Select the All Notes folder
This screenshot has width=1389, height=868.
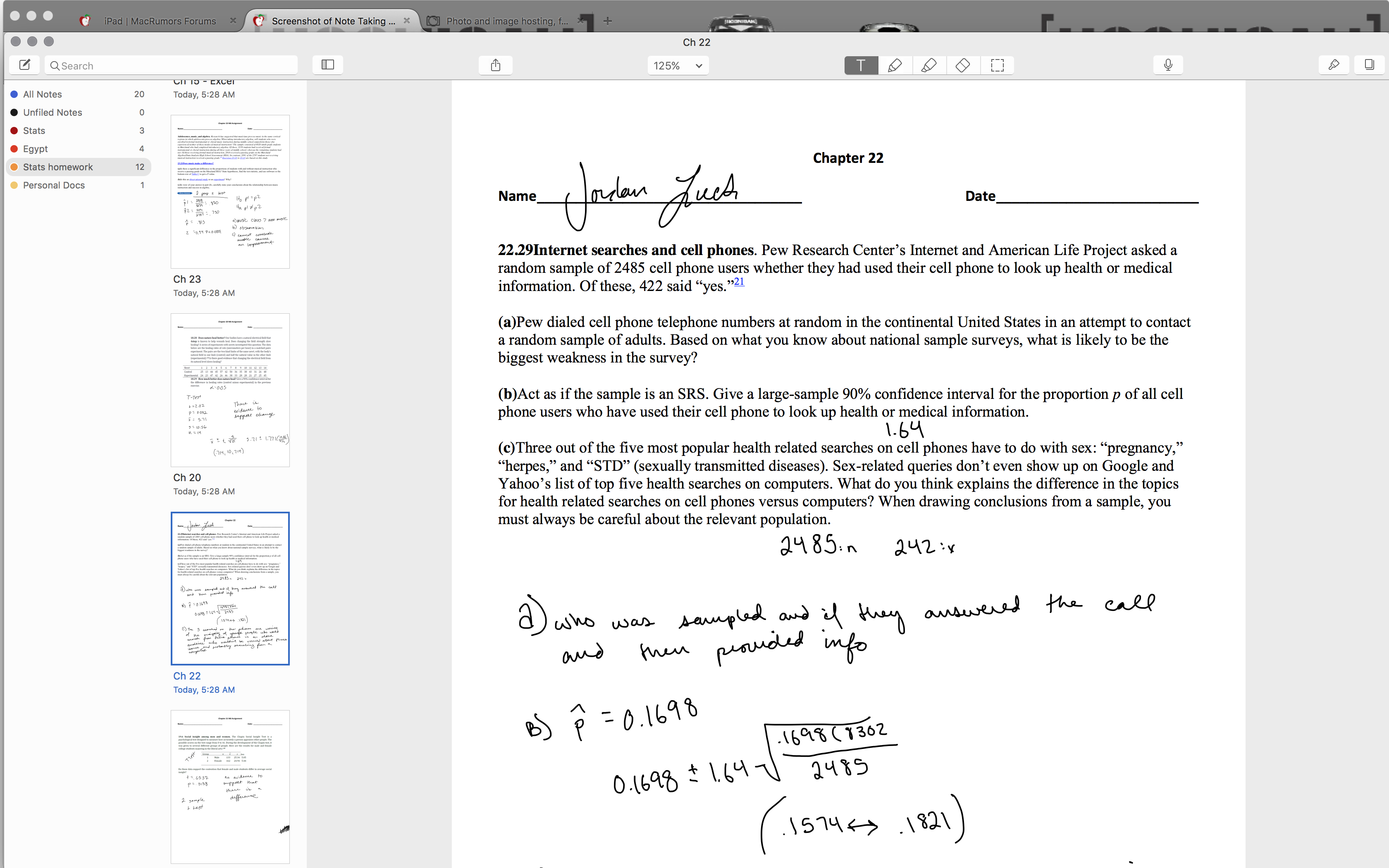pos(78,94)
